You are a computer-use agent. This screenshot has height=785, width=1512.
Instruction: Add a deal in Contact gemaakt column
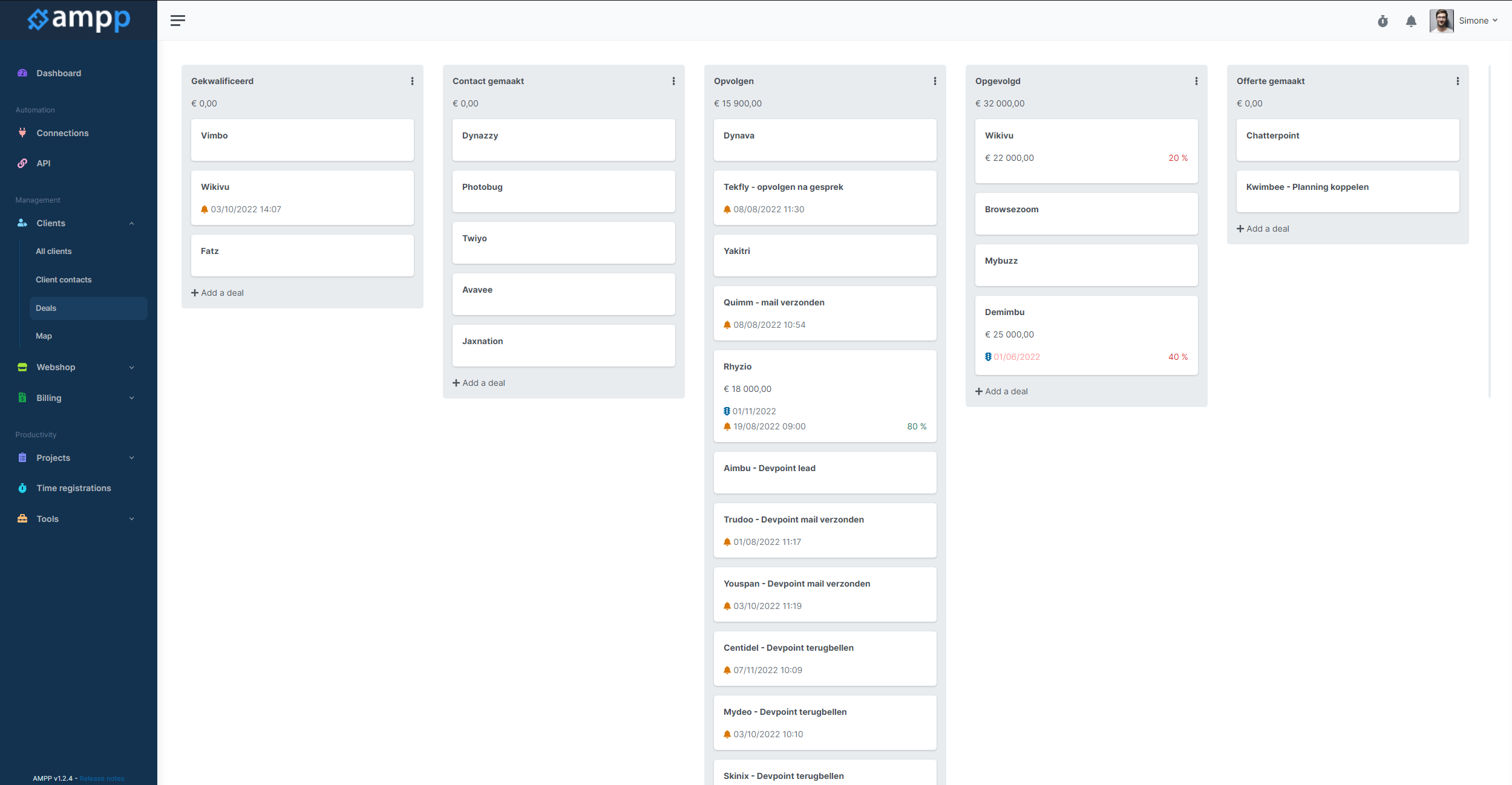[479, 383]
